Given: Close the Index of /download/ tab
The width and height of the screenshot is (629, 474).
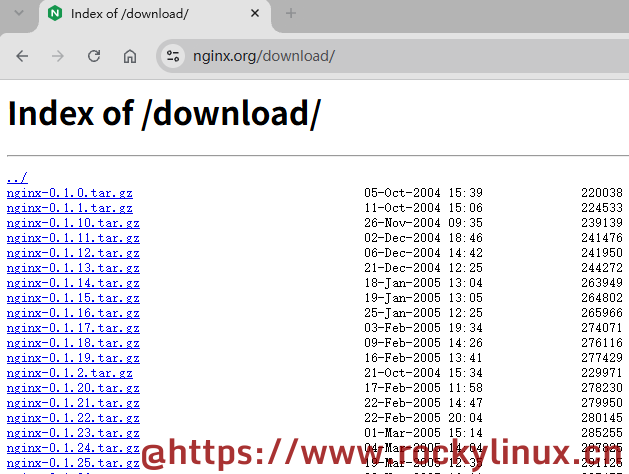Looking at the screenshot, I should click(255, 13).
